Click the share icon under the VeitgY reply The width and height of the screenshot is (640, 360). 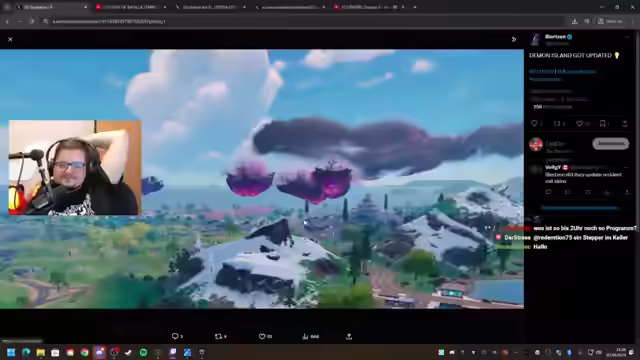point(627,192)
